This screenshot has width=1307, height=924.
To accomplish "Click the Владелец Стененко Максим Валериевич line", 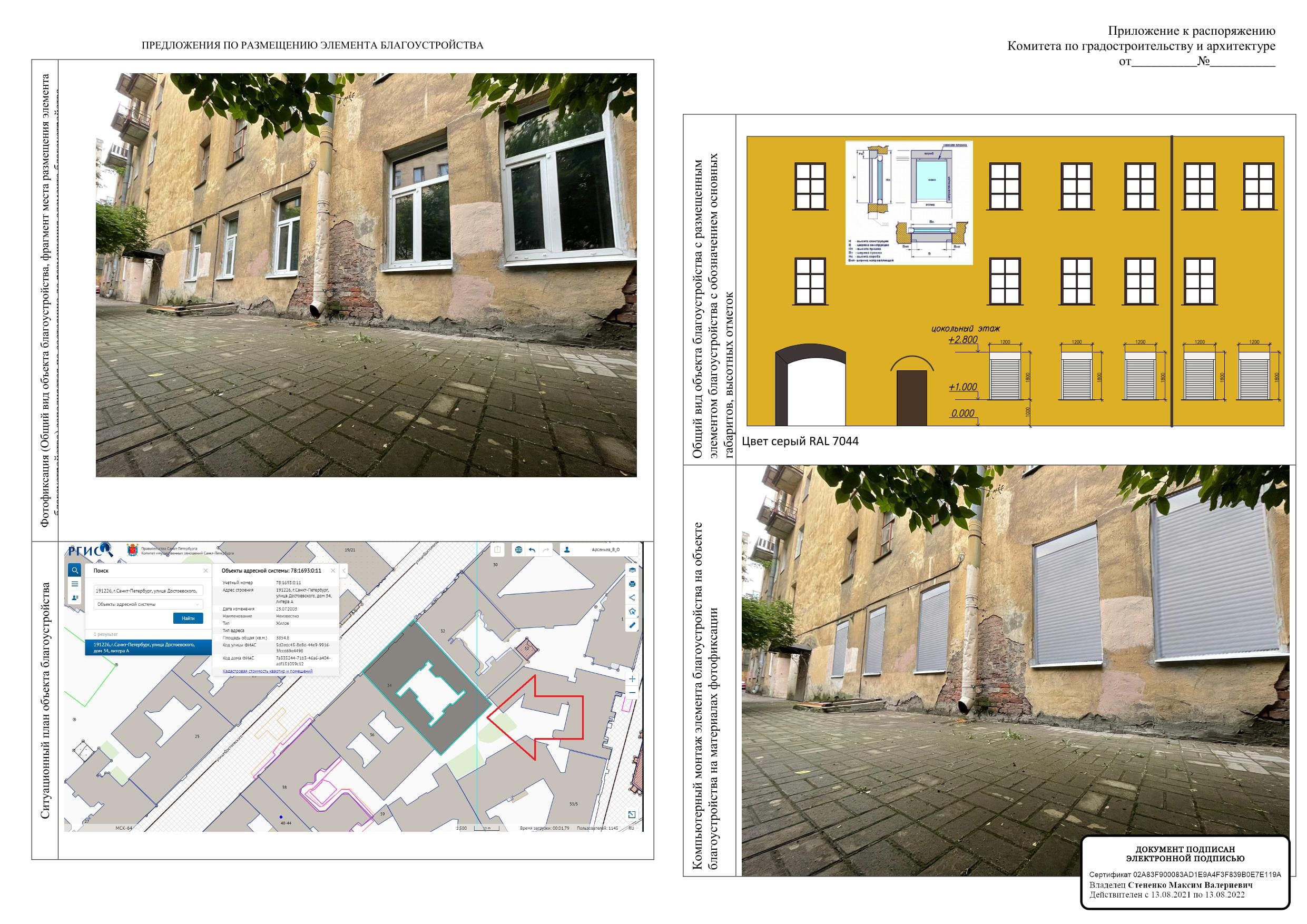I will click(x=1171, y=886).
